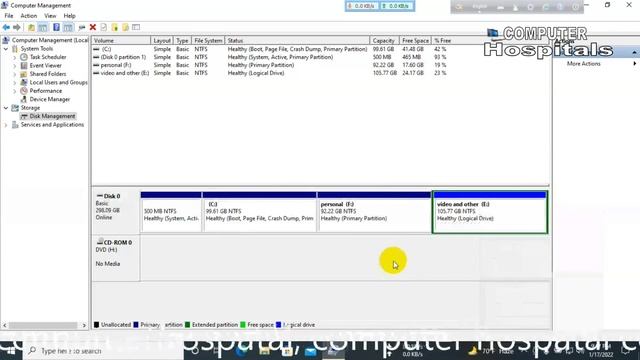
Task: Click the Local Users and Groups icon
Action: (x=24, y=82)
